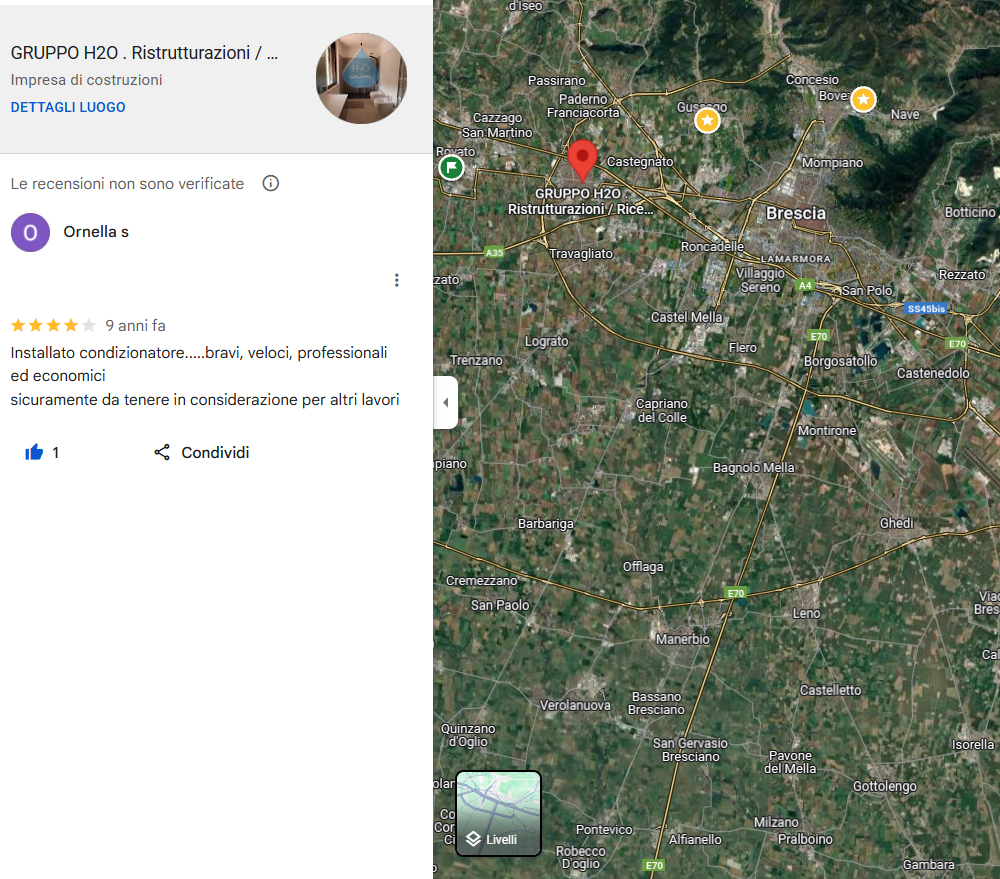
Task: Click the Capriano del Colle label
Action: [662, 411]
